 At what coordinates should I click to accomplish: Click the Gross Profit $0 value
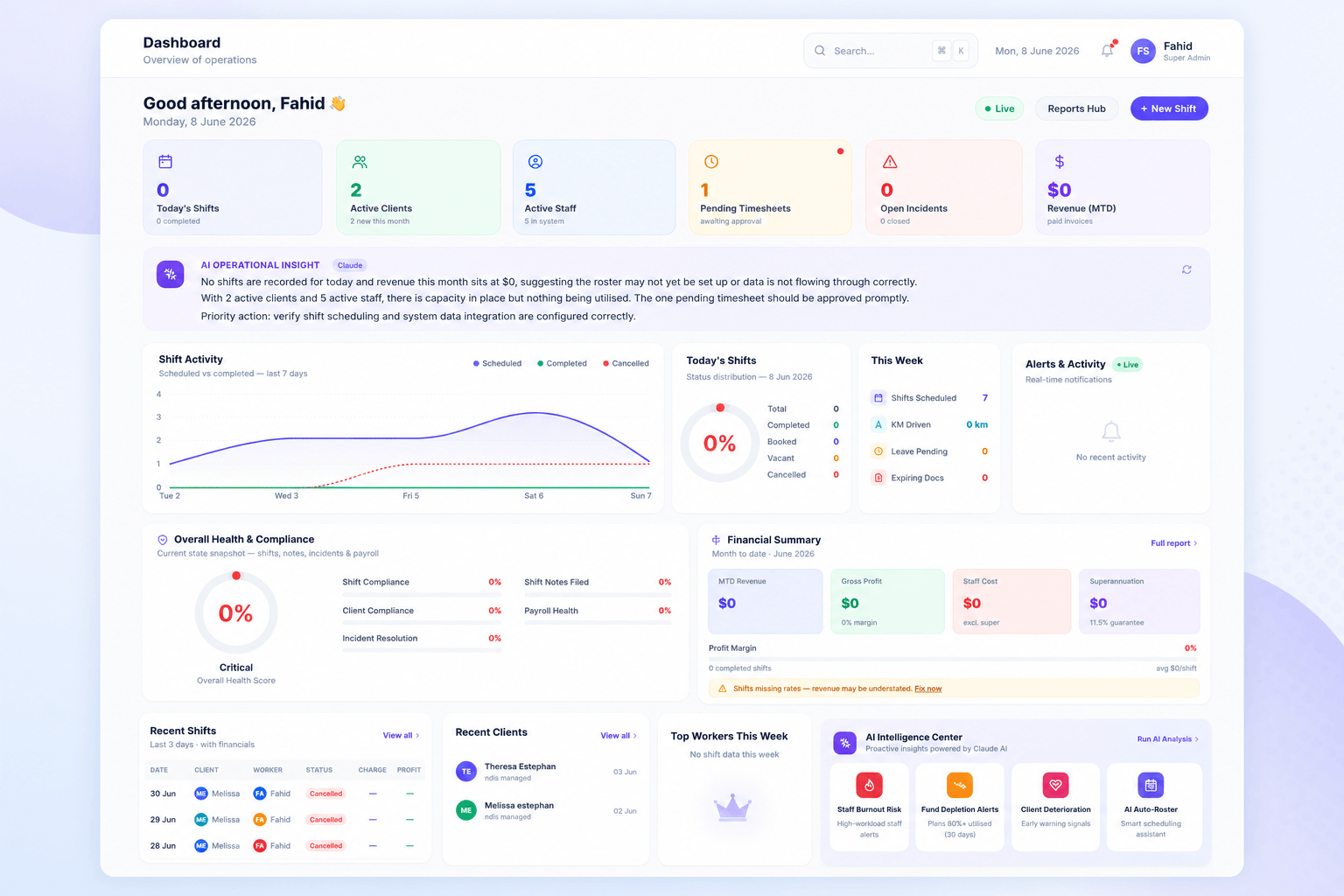click(850, 603)
